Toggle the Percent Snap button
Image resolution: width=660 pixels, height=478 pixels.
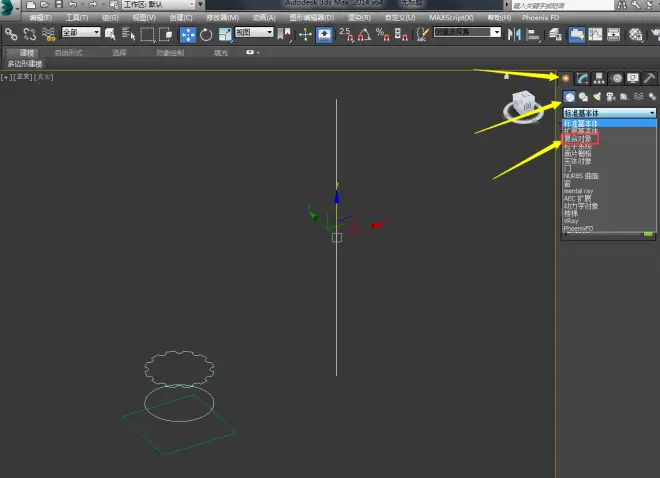click(x=383, y=34)
